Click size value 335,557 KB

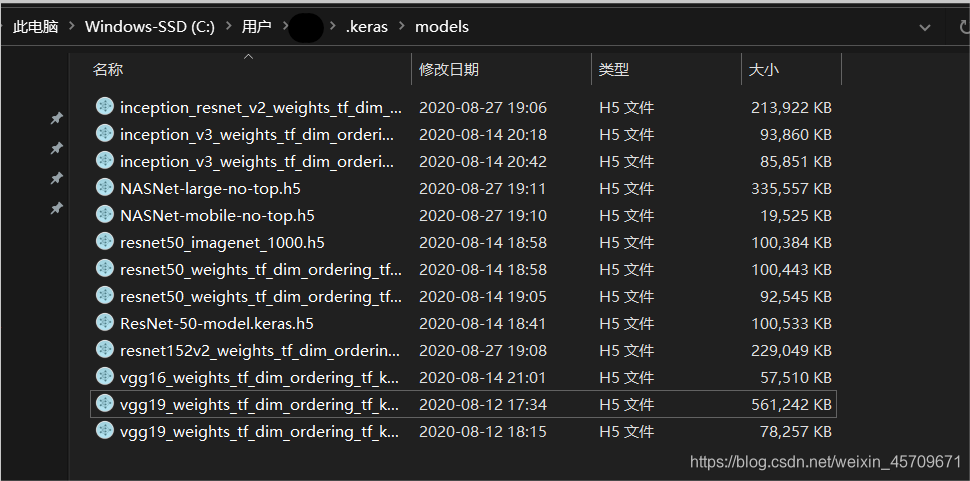(791, 189)
